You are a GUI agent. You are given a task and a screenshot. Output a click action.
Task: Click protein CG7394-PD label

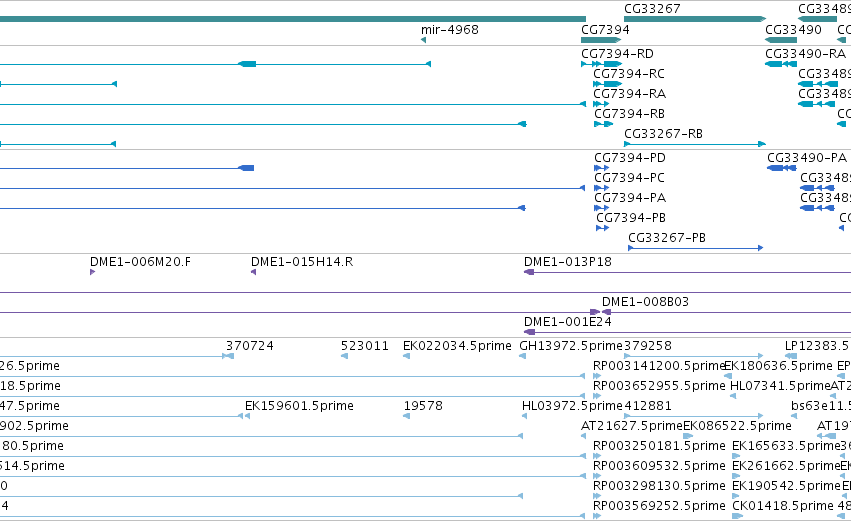[x=630, y=158]
